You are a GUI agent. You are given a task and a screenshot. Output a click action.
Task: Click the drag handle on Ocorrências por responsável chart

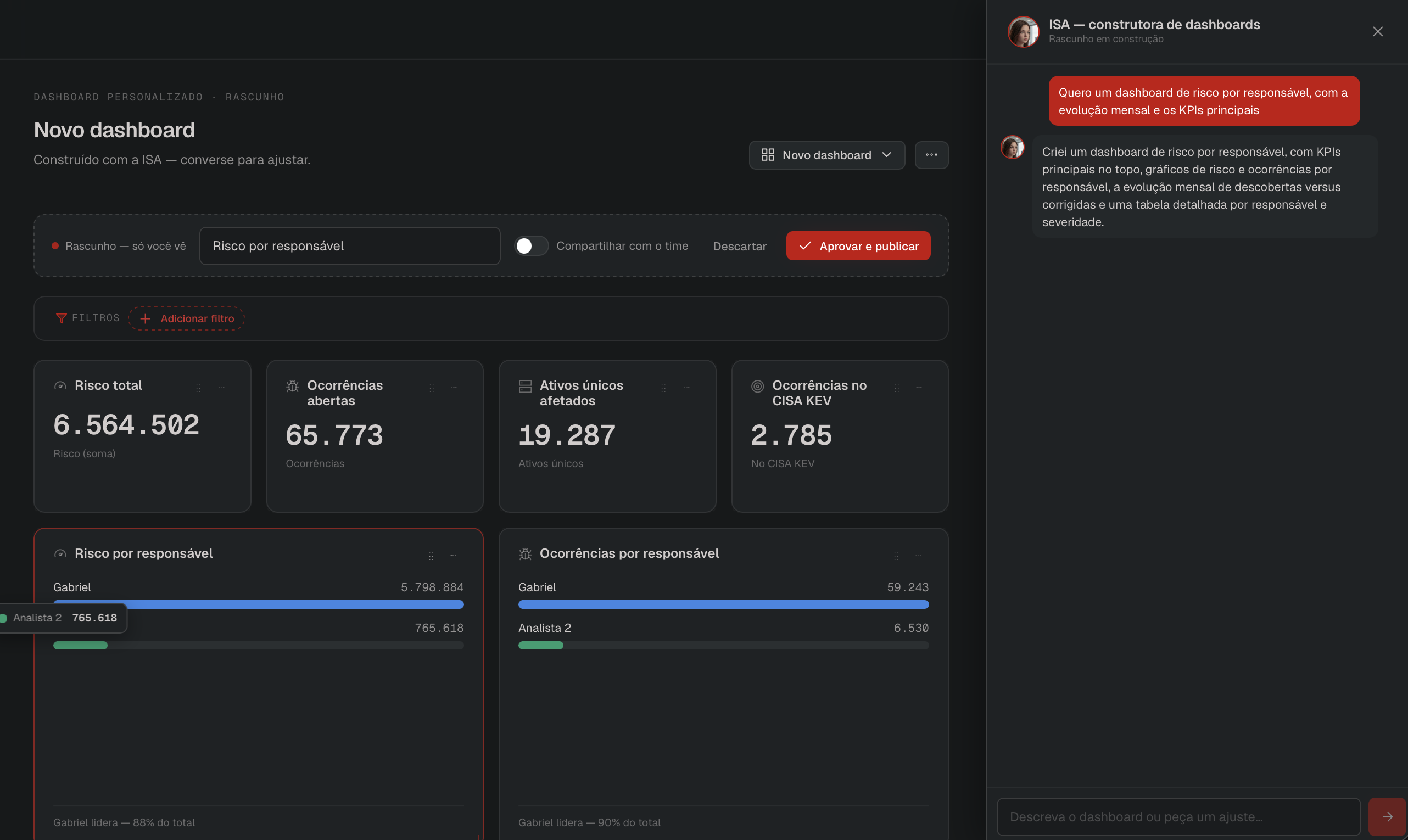896,556
